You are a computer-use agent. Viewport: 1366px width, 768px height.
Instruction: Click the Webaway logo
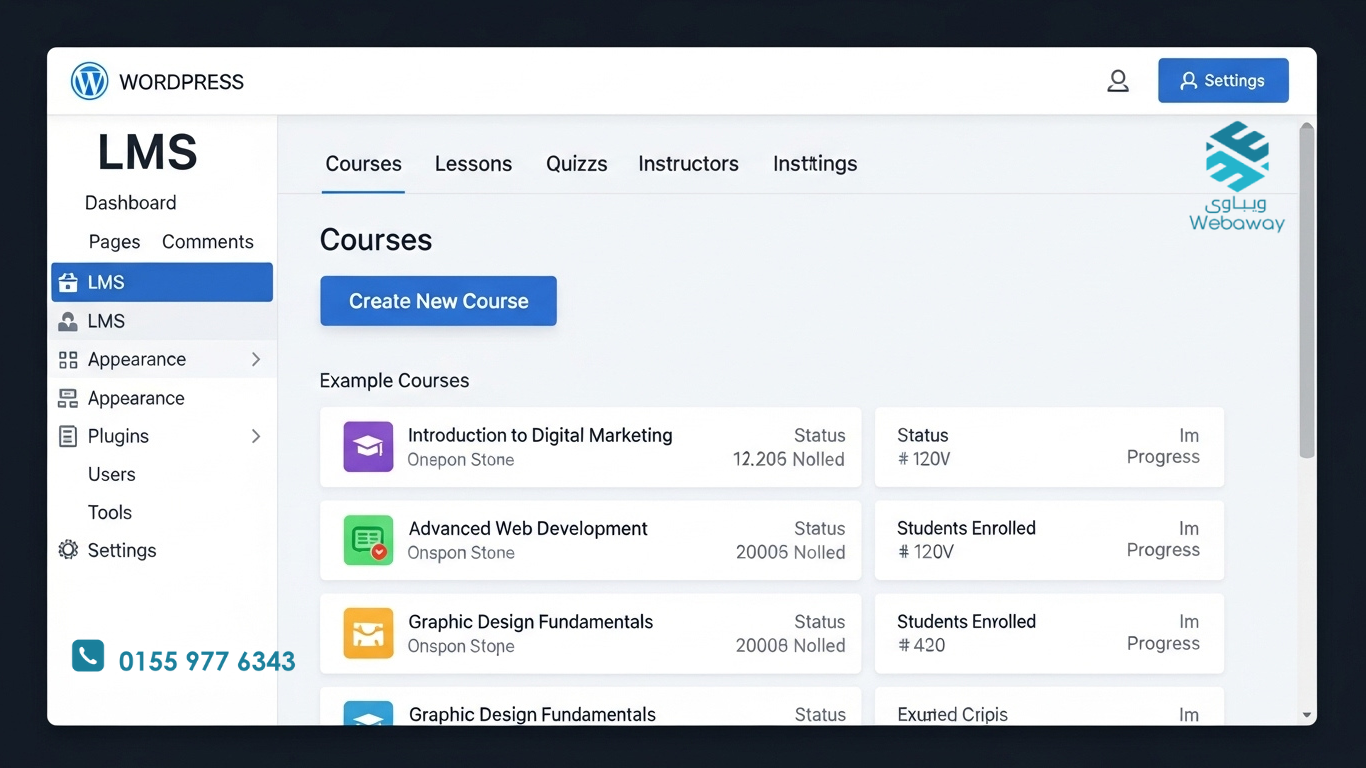1237,177
